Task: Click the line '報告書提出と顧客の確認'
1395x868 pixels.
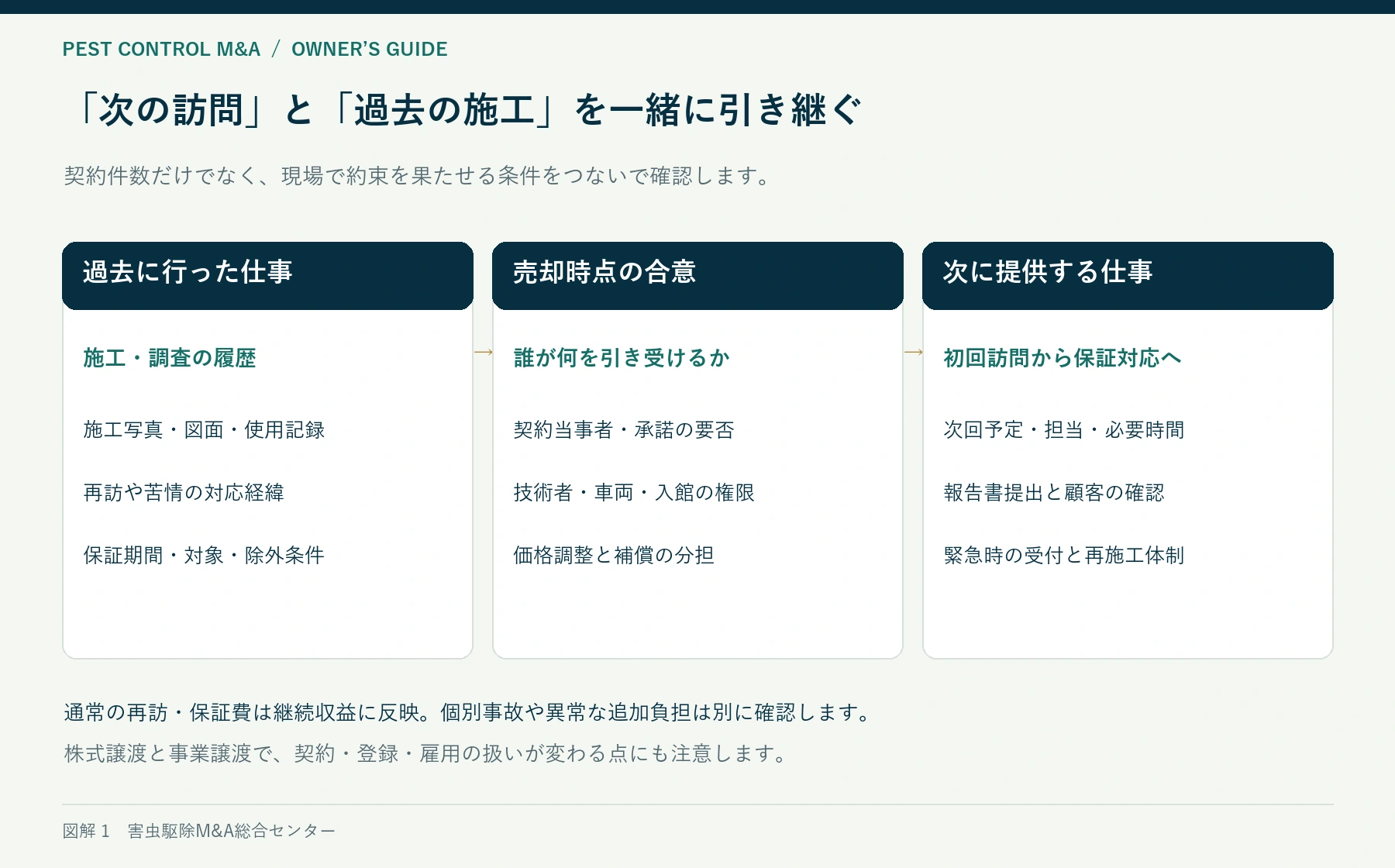Action: tap(1054, 493)
